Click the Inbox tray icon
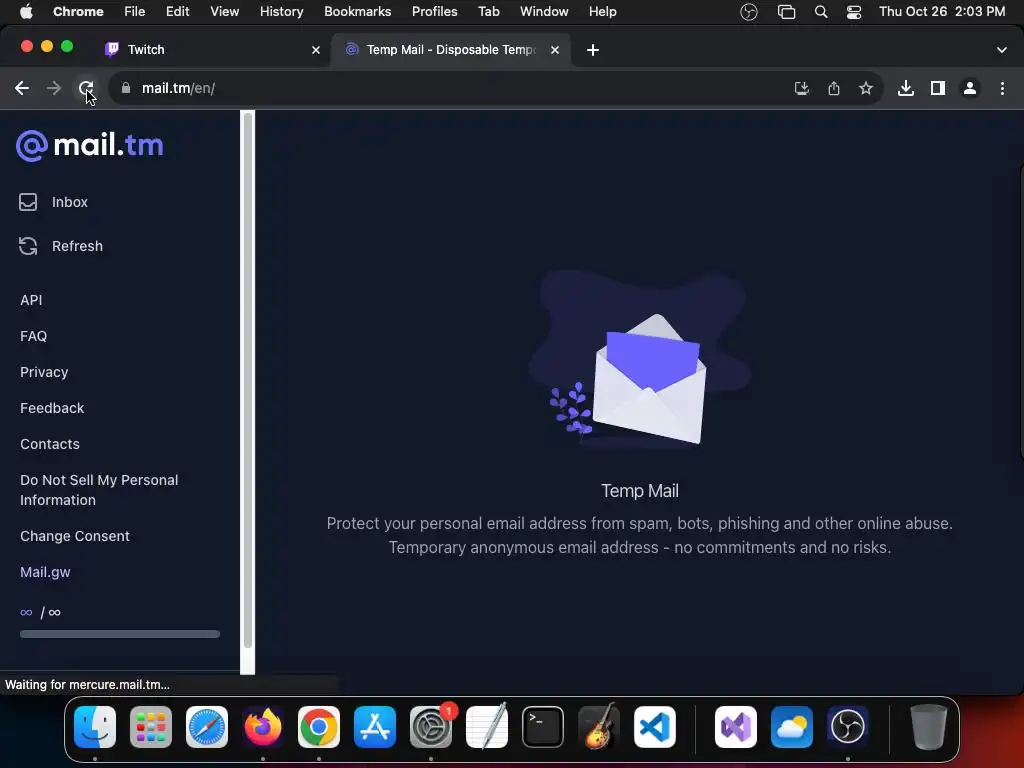Screen dimensions: 1024x768 [28, 202]
